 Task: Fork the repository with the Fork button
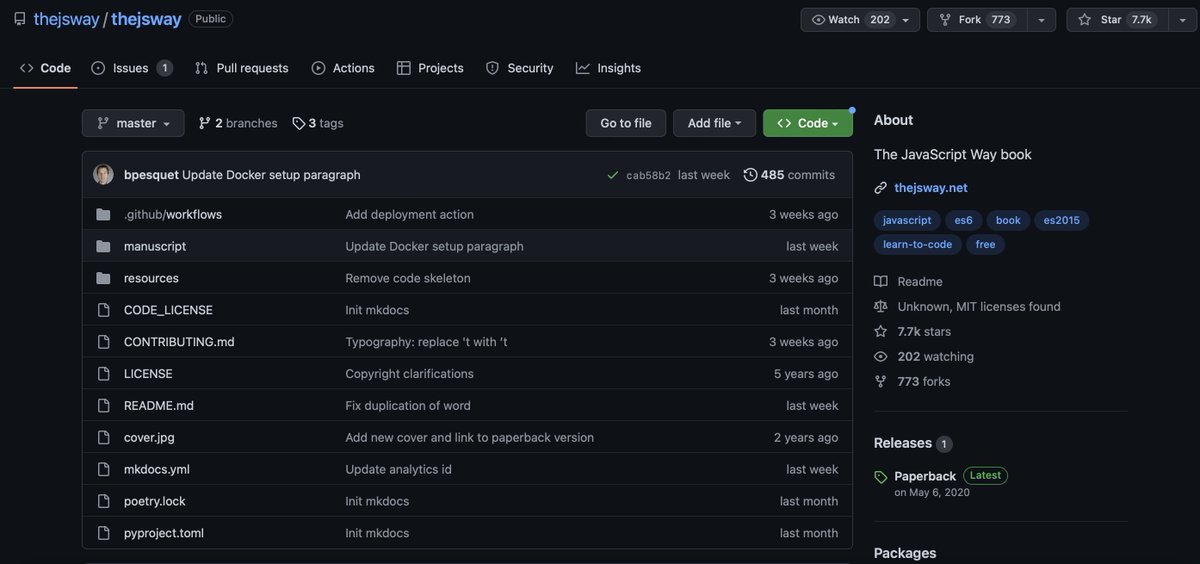pyautogui.click(x=975, y=20)
